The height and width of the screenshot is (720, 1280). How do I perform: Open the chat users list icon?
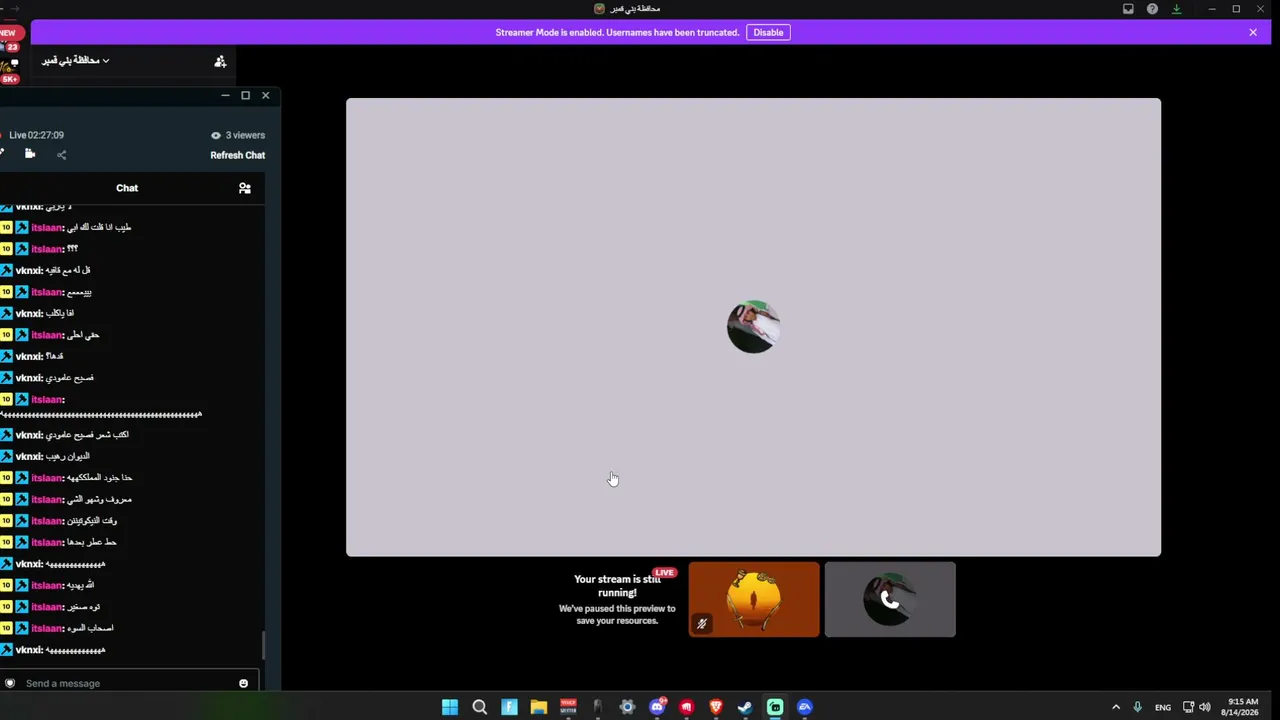[x=244, y=188]
